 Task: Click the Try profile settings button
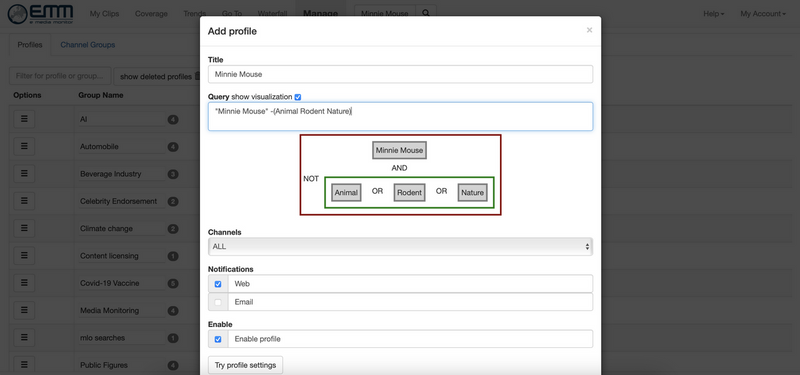pyautogui.click(x=245, y=365)
